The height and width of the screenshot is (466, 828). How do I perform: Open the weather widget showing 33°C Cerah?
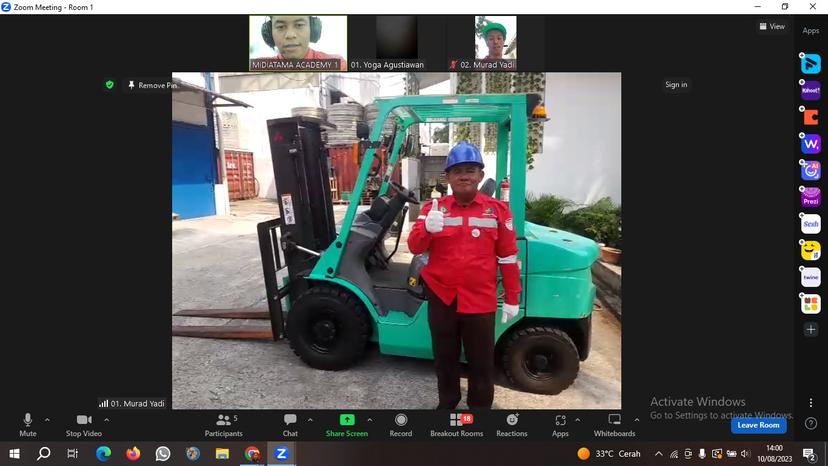(x=609, y=453)
